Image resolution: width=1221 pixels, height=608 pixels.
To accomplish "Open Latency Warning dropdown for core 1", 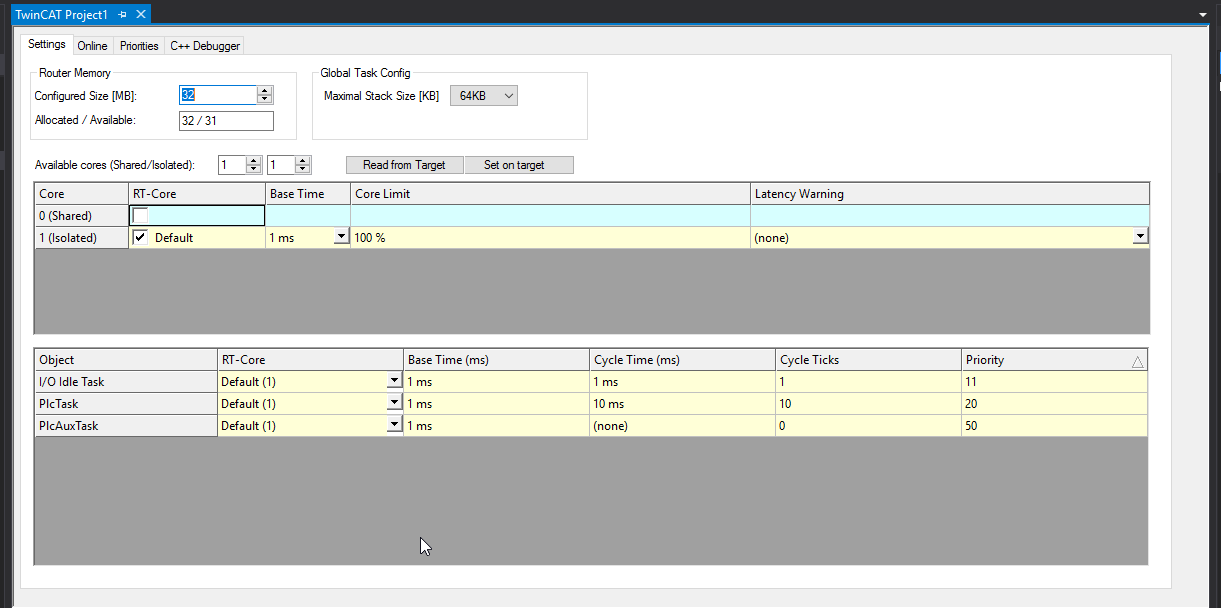I will tap(1140, 237).
